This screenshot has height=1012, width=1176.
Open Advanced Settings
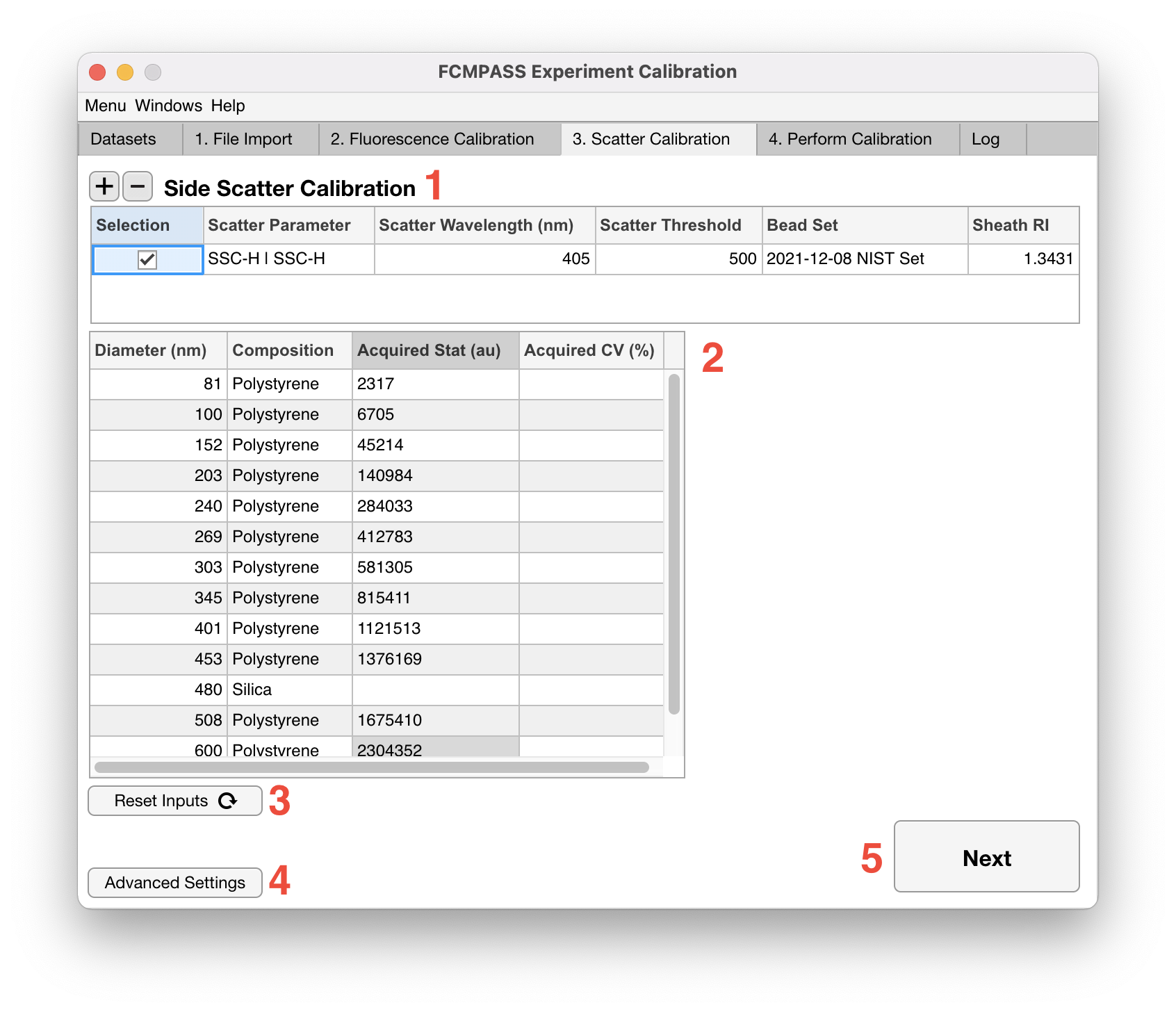(175, 883)
